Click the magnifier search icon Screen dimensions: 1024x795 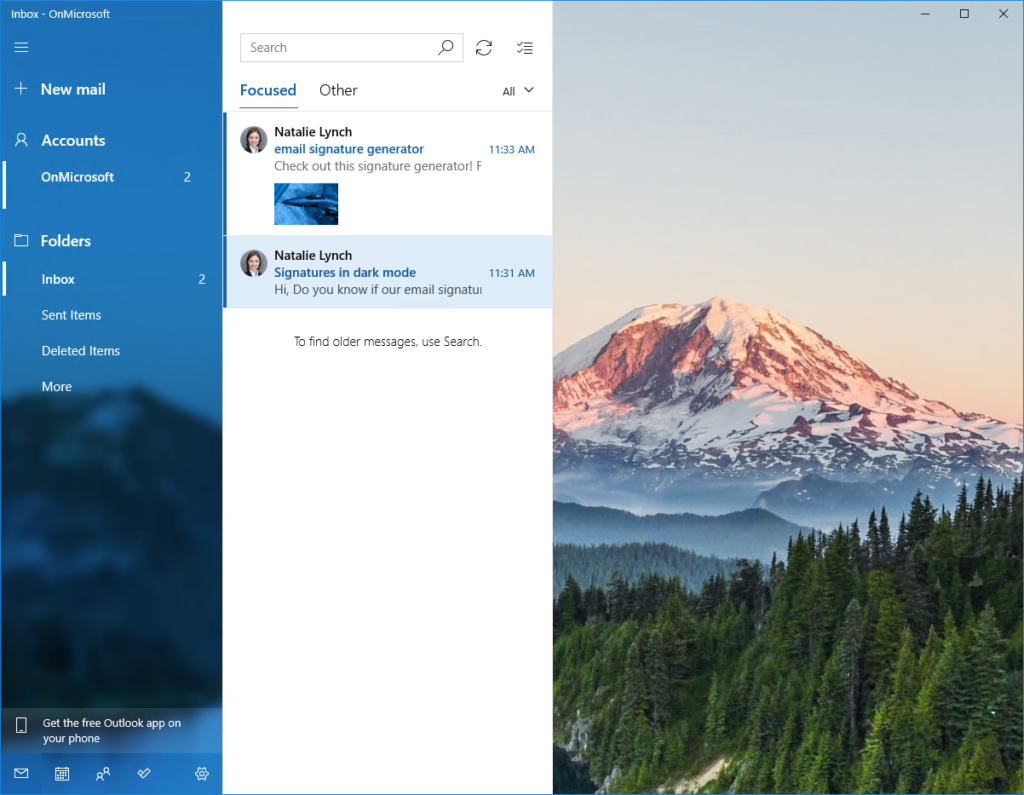pos(446,47)
